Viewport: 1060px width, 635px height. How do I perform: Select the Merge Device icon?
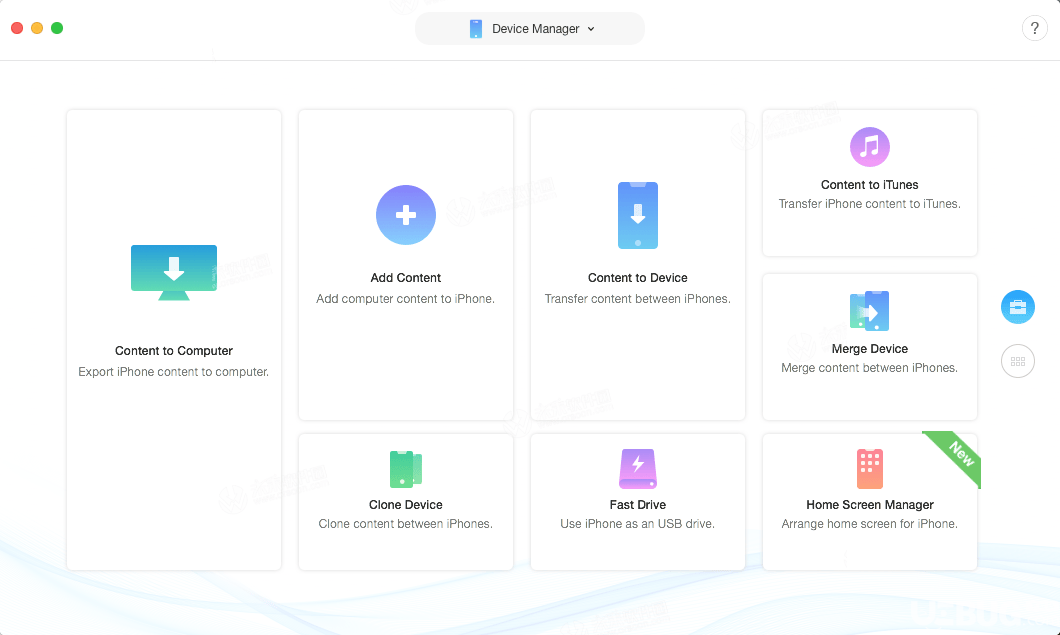point(869,310)
